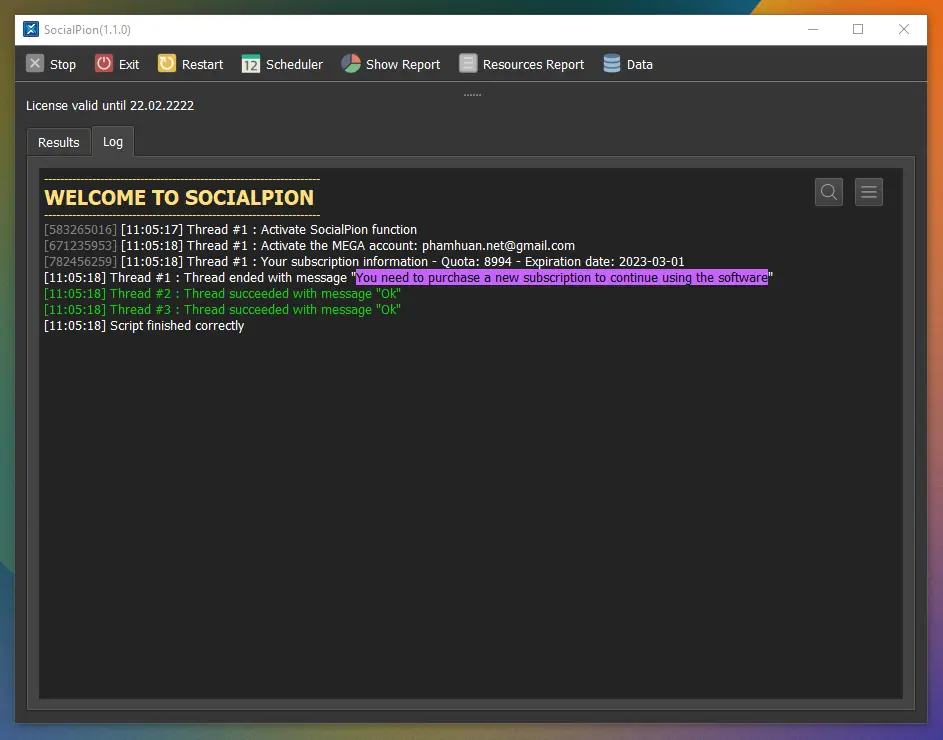Open the Scheduler calendar icon

point(251,63)
